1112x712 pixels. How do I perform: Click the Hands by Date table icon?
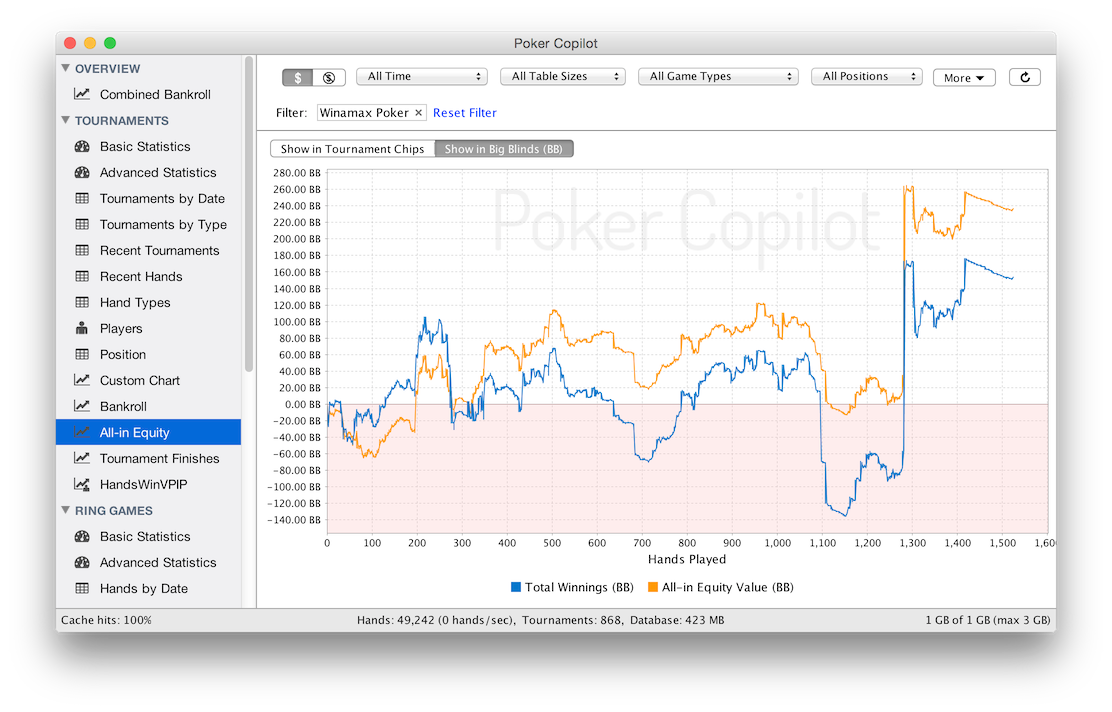pyautogui.click(x=82, y=588)
